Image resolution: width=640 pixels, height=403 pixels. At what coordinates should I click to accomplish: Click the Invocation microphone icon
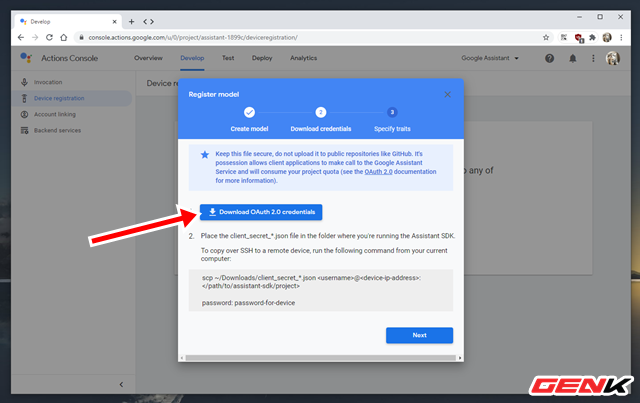pos(24,82)
